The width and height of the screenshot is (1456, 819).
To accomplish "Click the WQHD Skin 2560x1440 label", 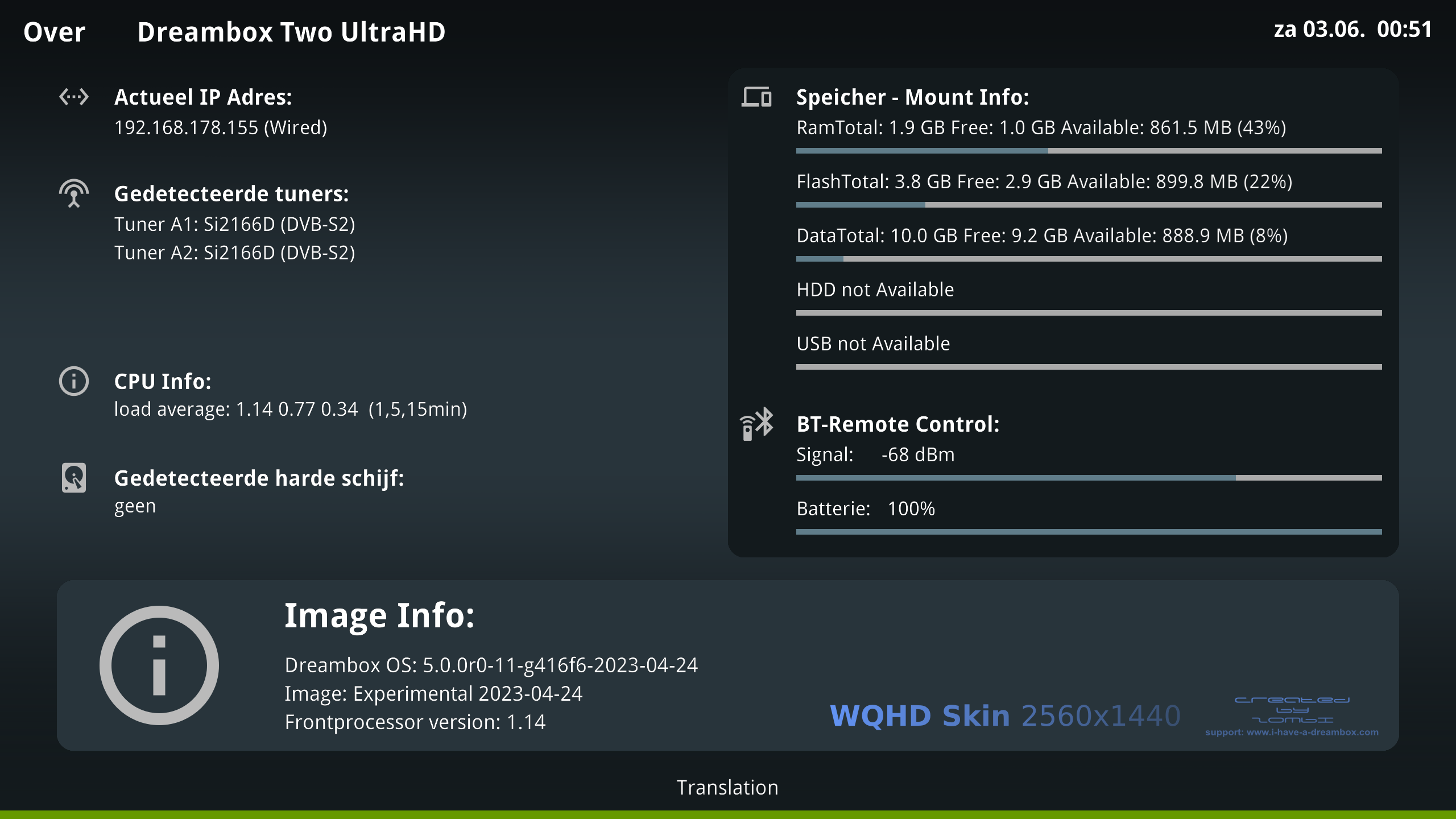I will click(x=1005, y=715).
